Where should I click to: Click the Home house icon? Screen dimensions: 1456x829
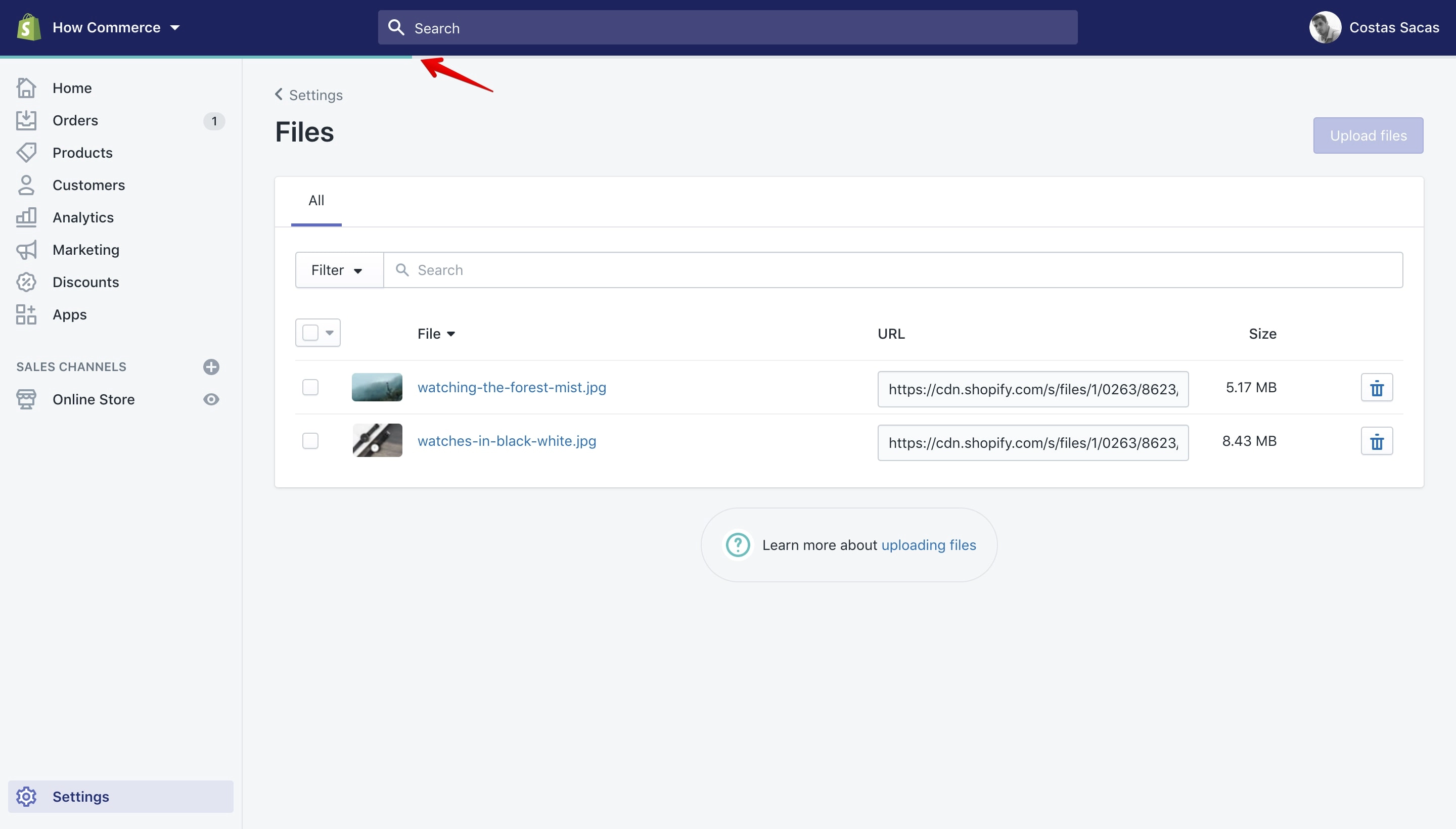pos(26,87)
